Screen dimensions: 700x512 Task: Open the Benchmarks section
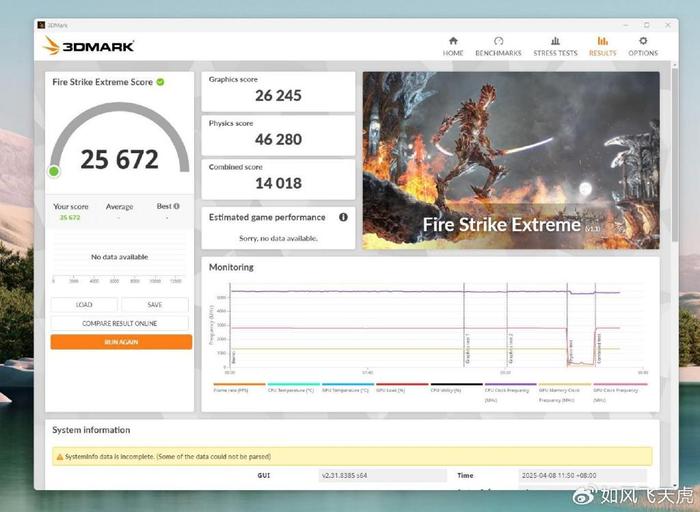pos(498,47)
